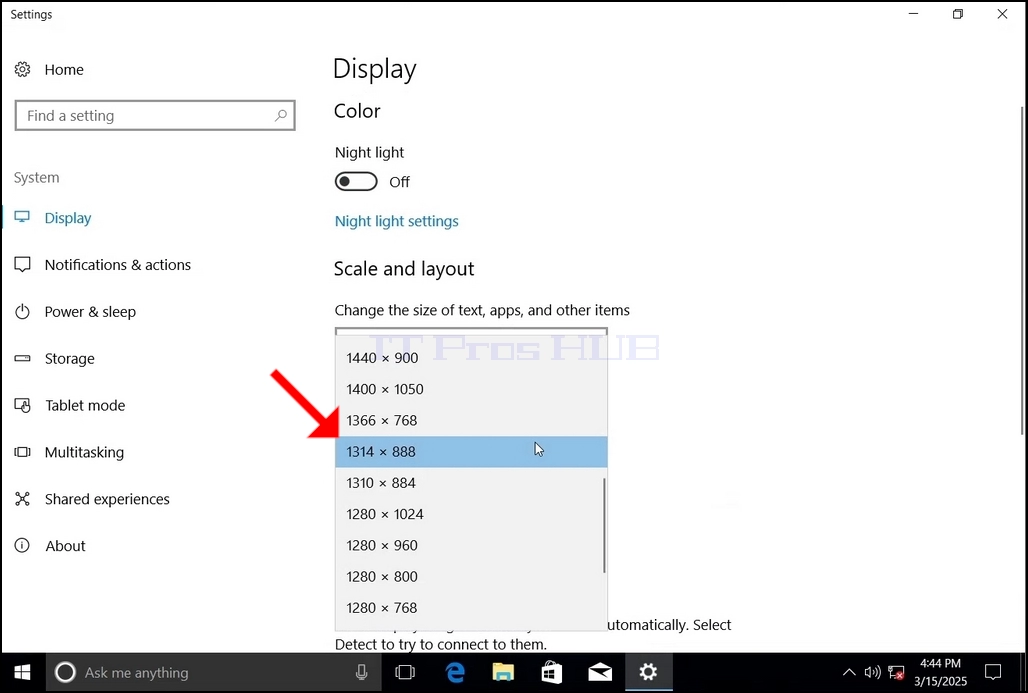
Task: Open Power & sleep settings
Action: pos(90,311)
